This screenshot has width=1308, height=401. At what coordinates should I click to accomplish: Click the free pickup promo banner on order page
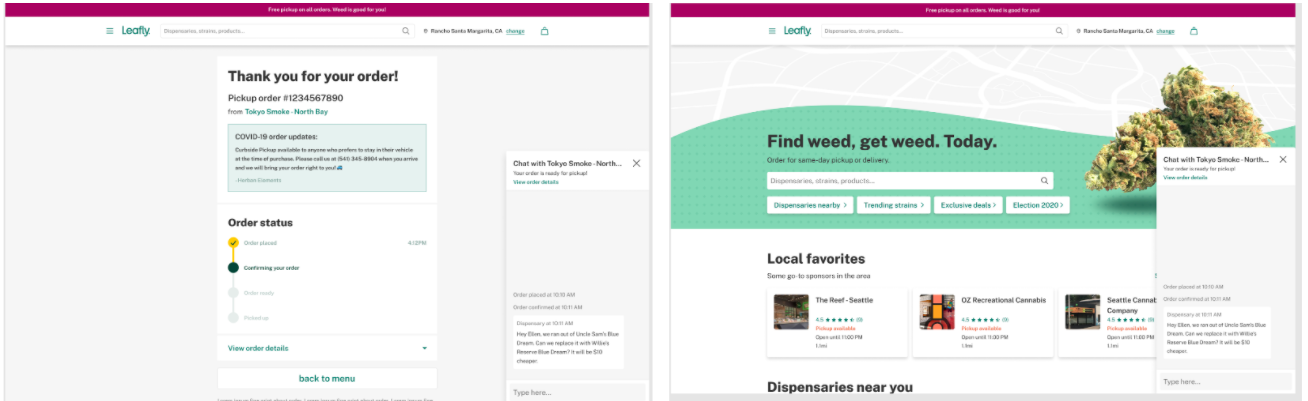[327, 9]
